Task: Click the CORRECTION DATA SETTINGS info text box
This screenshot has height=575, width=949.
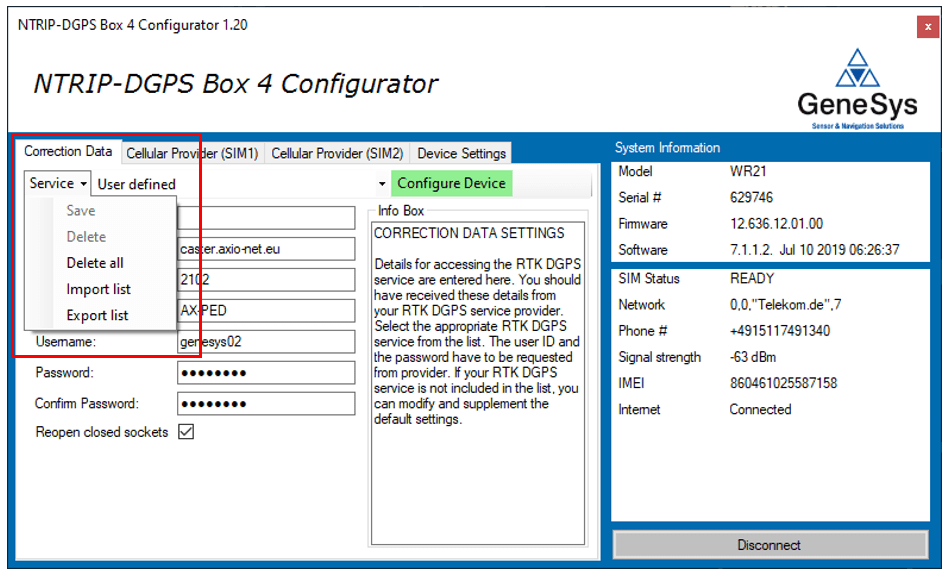Action: (478, 383)
